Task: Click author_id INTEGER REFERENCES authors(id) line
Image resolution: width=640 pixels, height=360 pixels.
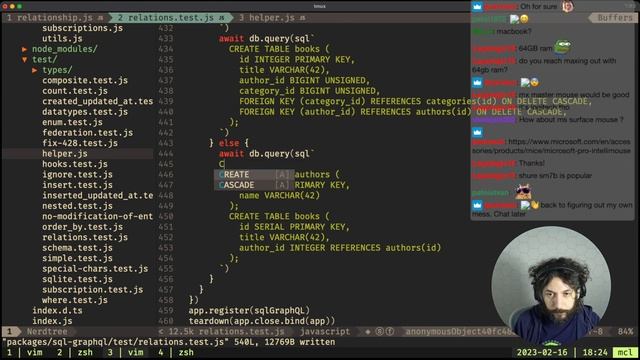Action: pyautogui.click(x=340, y=248)
